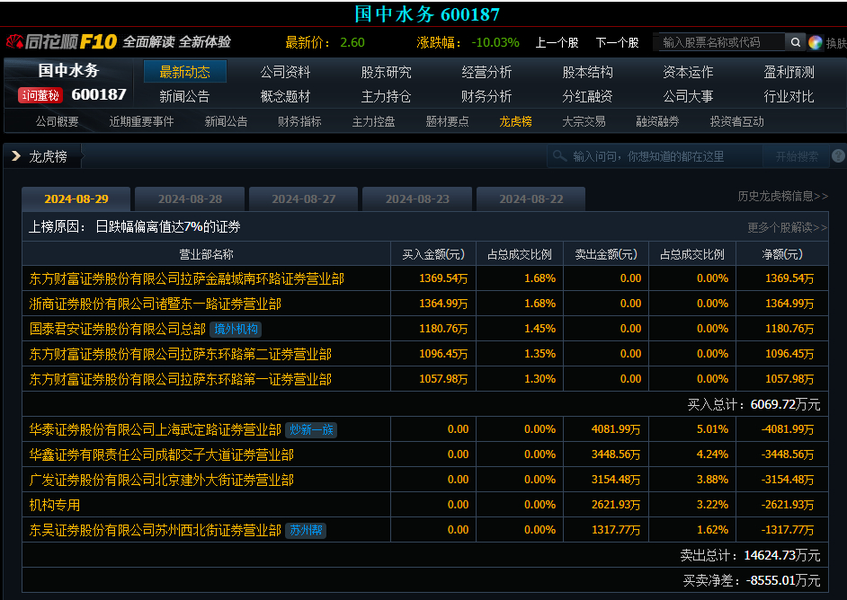Switch to the 2024-08-22 date tab
The height and width of the screenshot is (600, 847).
(x=531, y=199)
